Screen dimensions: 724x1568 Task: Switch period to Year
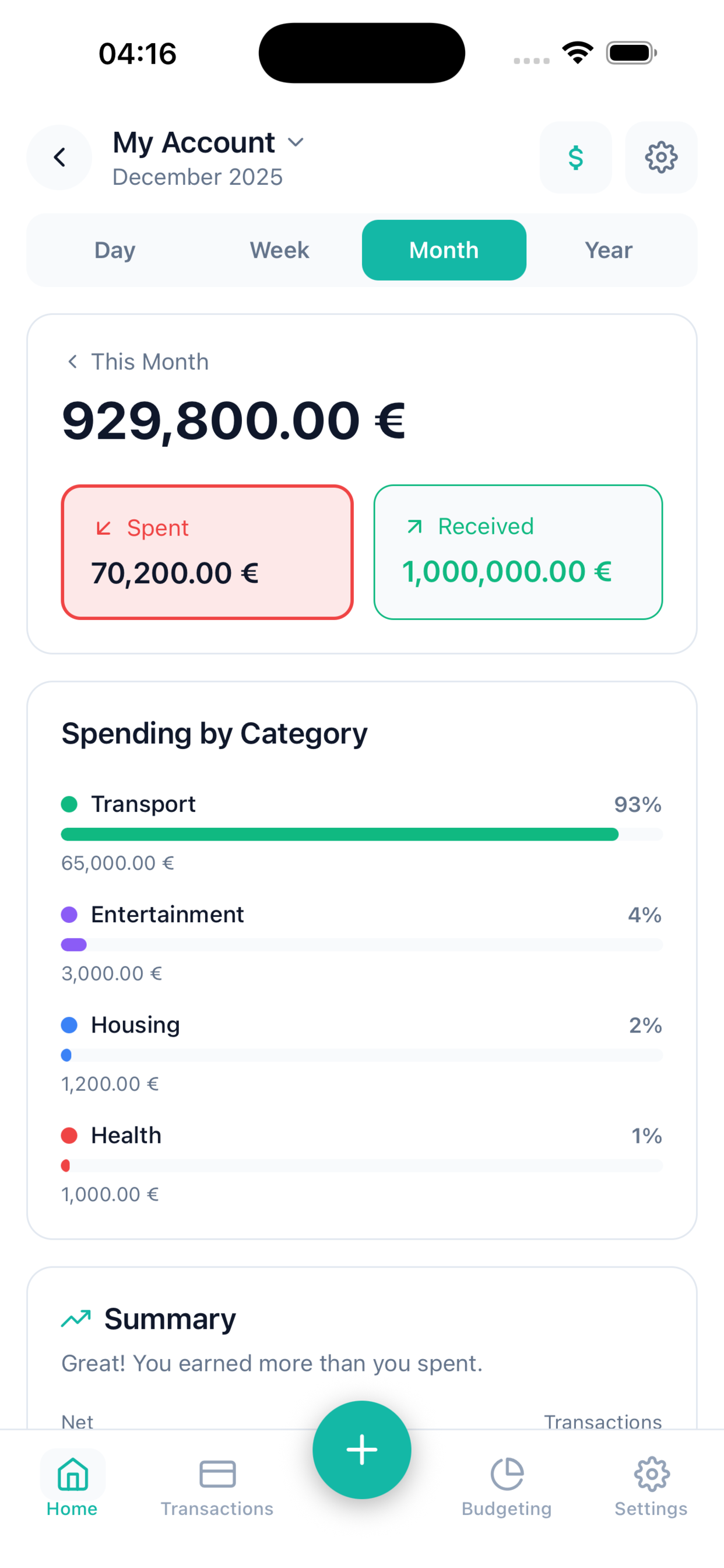pos(609,250)
